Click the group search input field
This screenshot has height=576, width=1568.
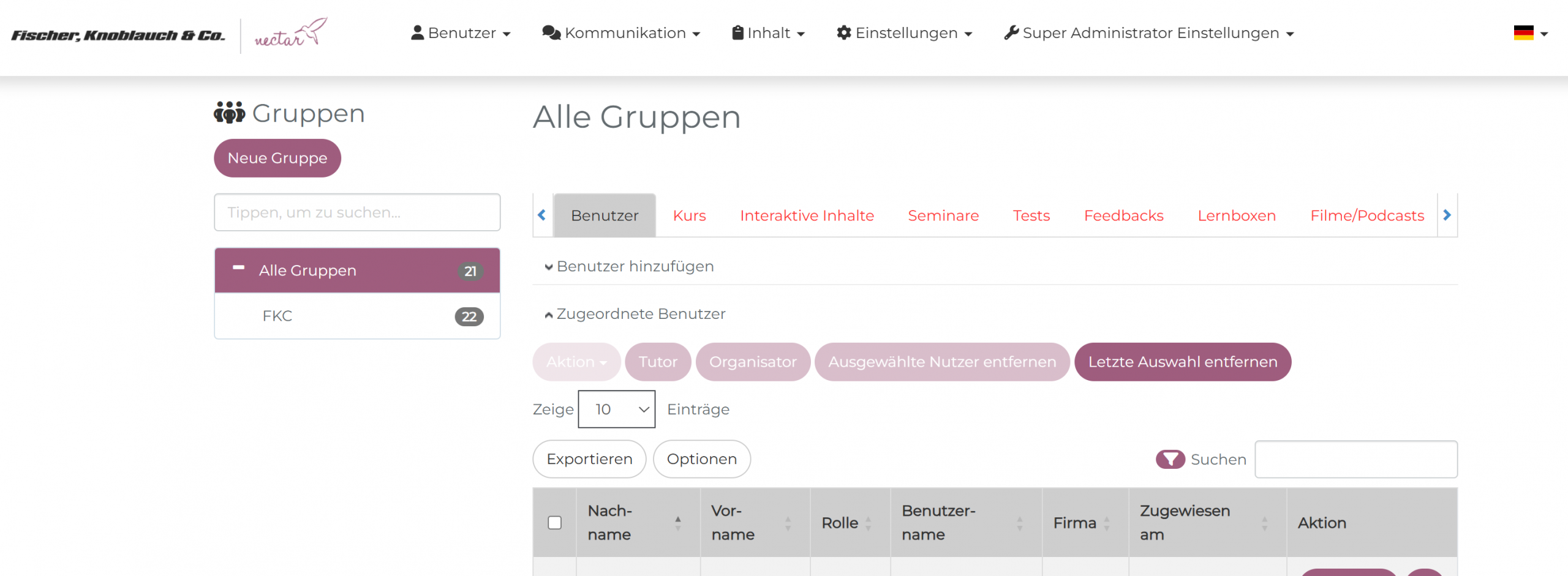pos(357,212)
